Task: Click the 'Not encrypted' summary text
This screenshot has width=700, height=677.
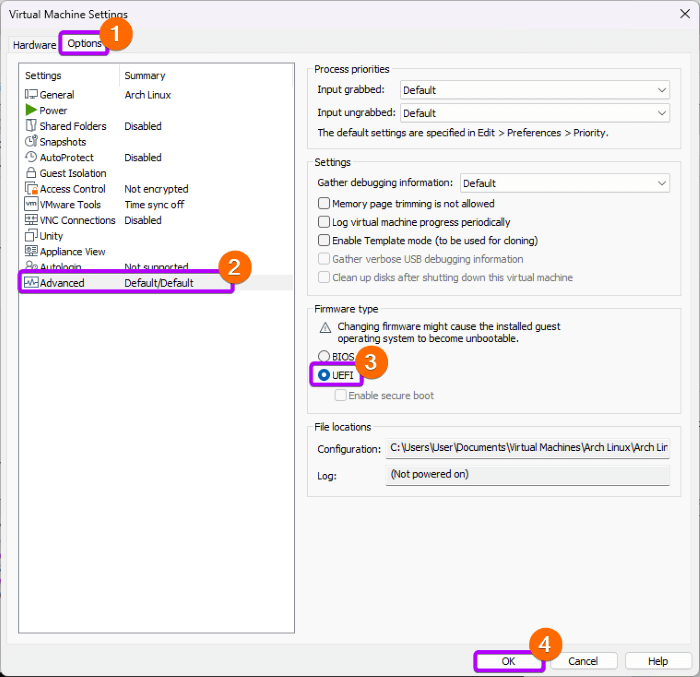Action: (156, 189)
